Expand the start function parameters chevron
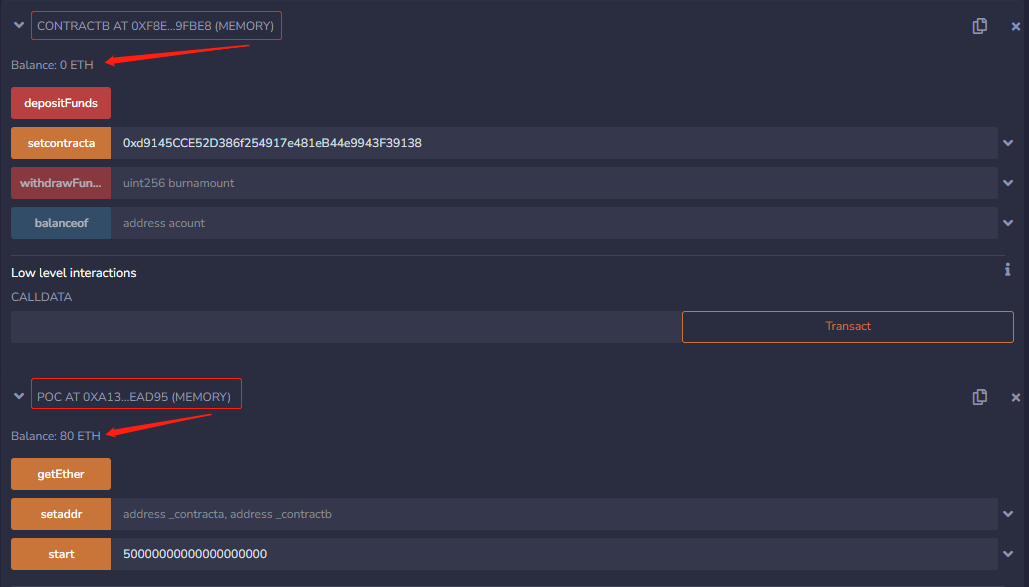 [1007, 554]
